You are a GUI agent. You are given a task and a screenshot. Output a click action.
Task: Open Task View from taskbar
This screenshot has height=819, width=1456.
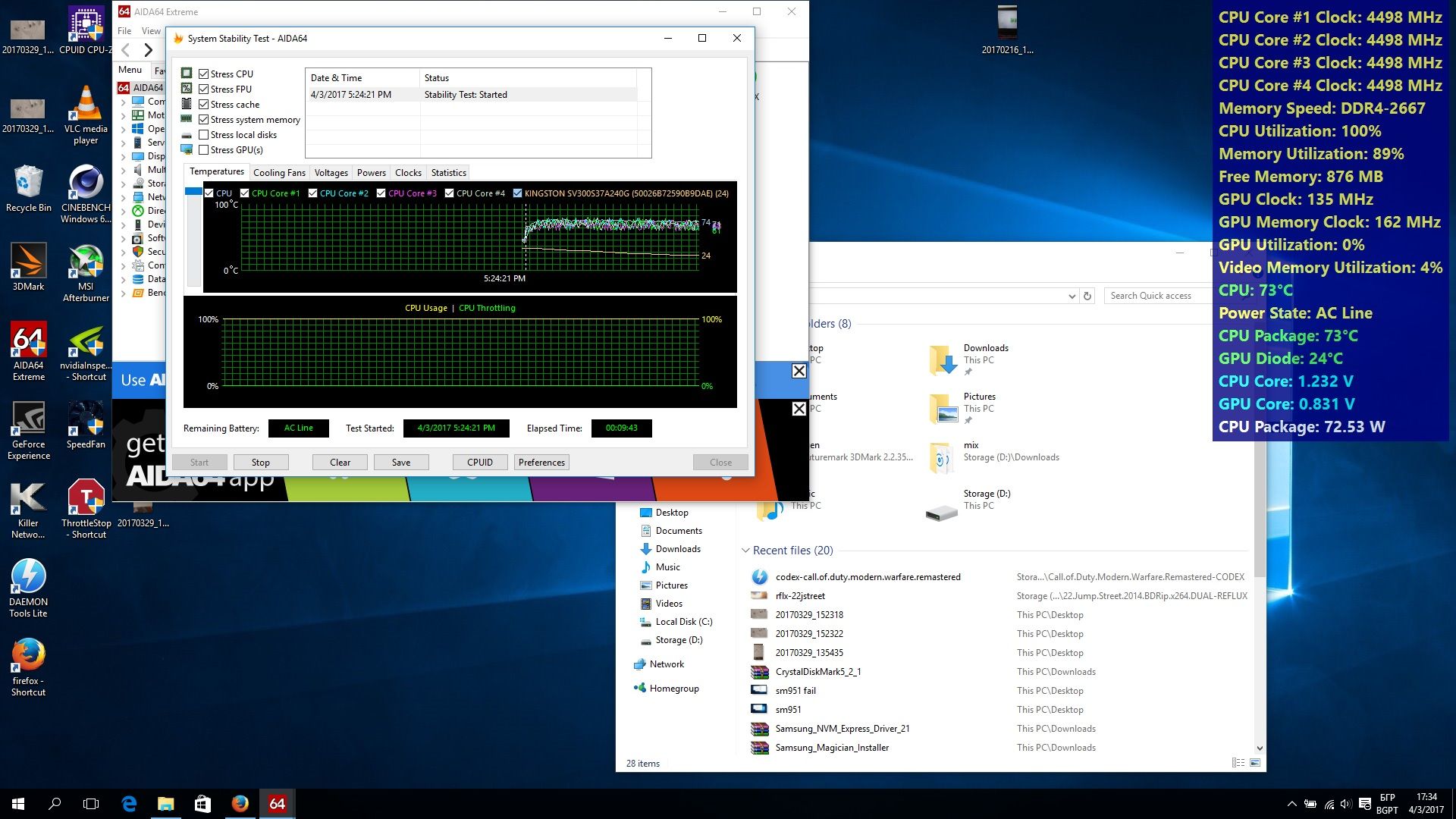pyautogui.click(x=91, y=804)
